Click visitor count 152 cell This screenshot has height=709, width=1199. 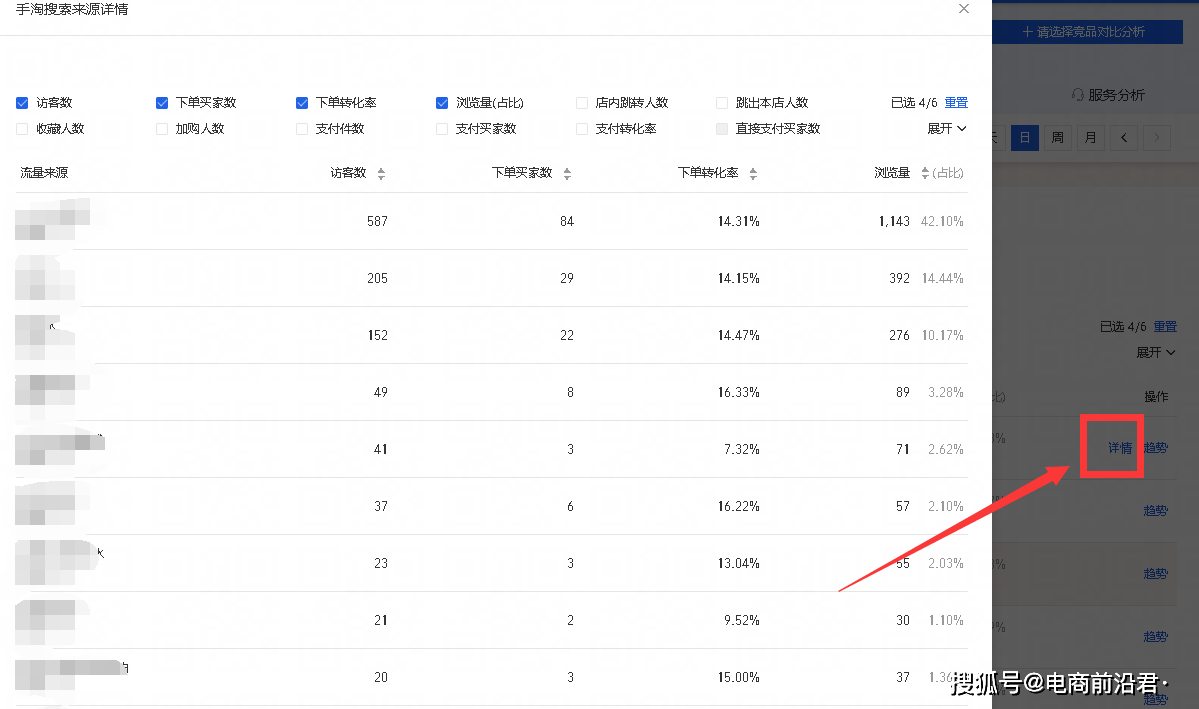pyautogui.click(x=377, y=335)
